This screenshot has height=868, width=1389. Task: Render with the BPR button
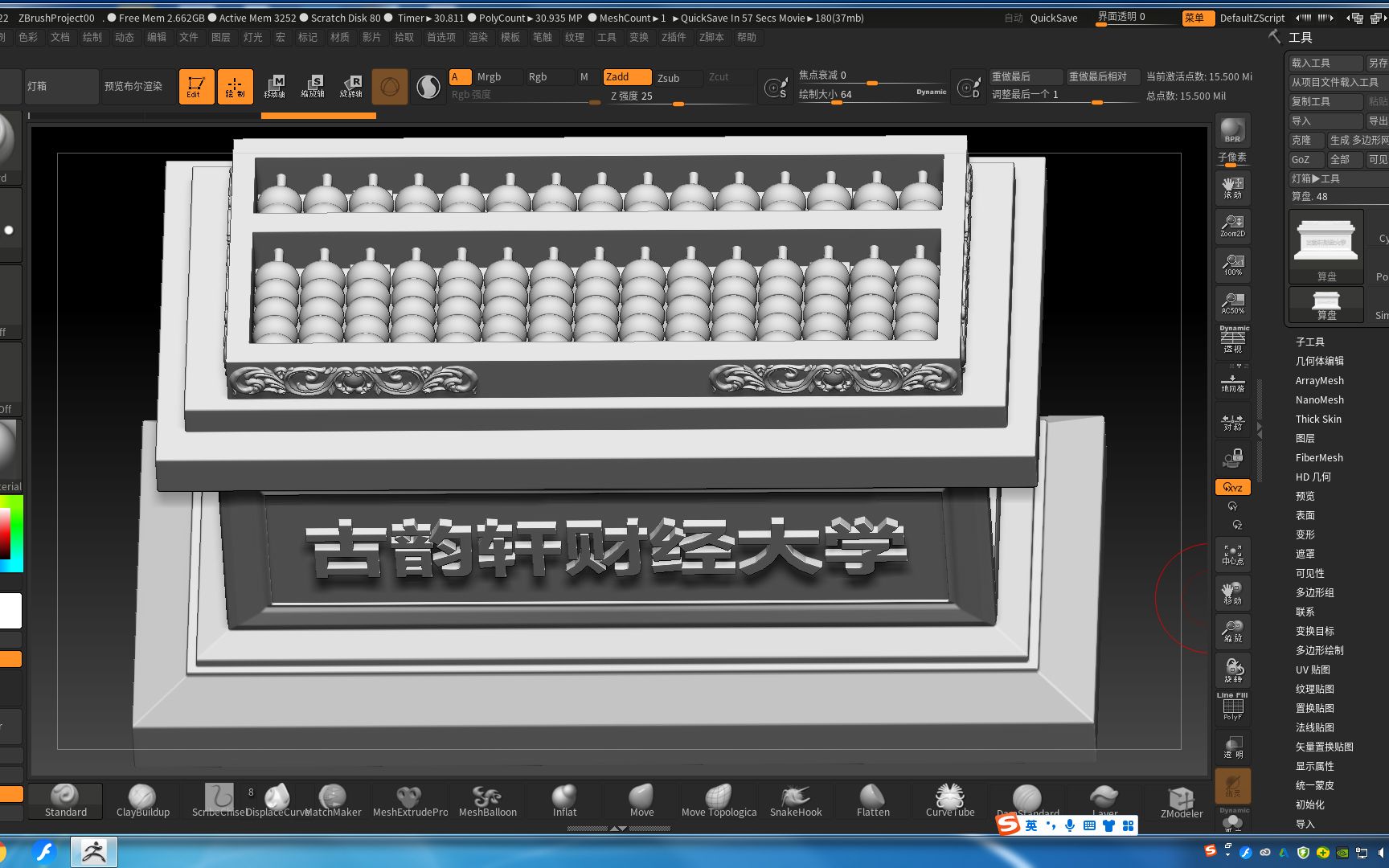tap(1232, 130)
